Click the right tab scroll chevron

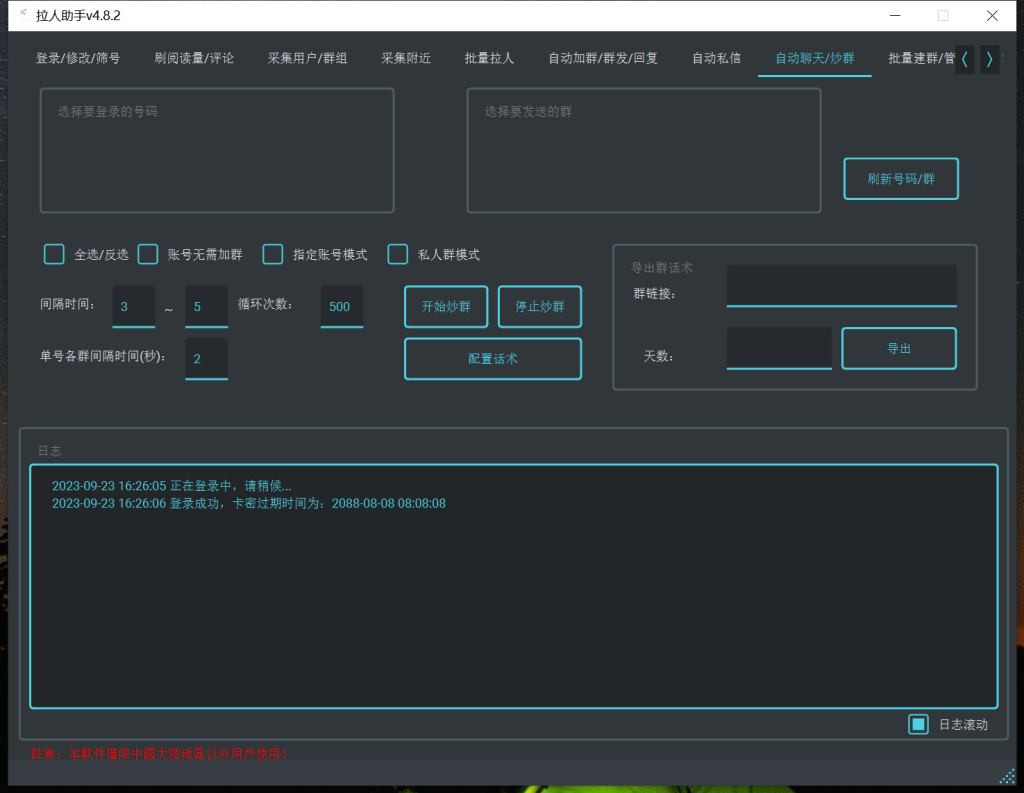pos(990,59)
